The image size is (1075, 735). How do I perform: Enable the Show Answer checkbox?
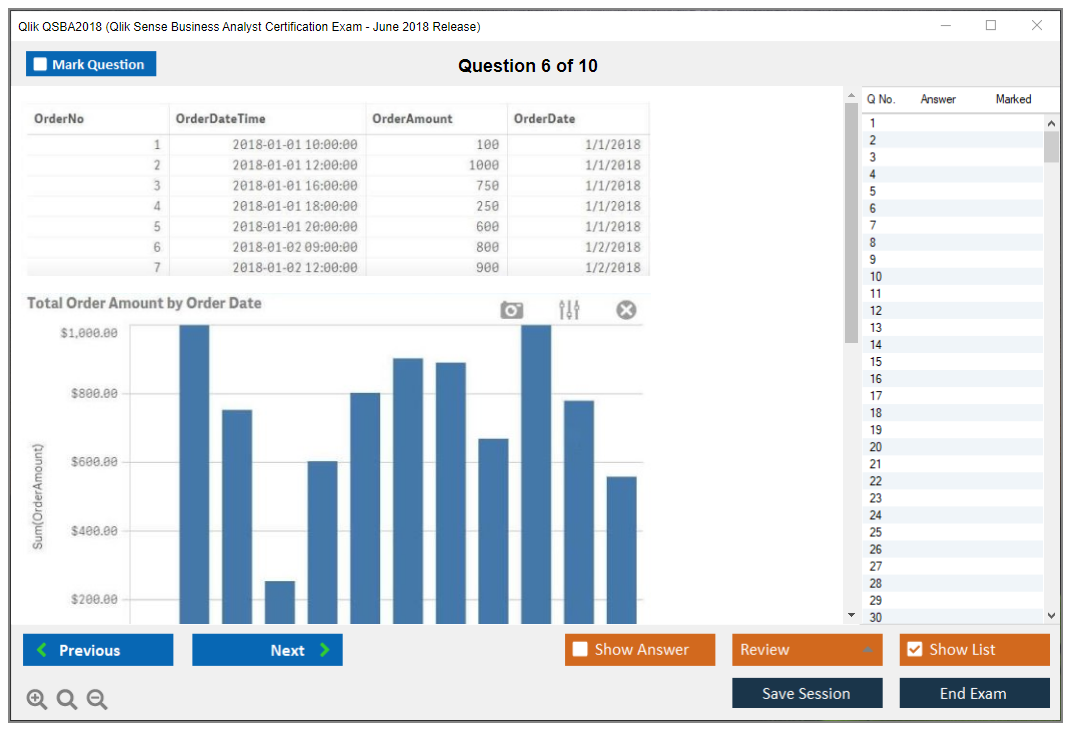[580, 650]
